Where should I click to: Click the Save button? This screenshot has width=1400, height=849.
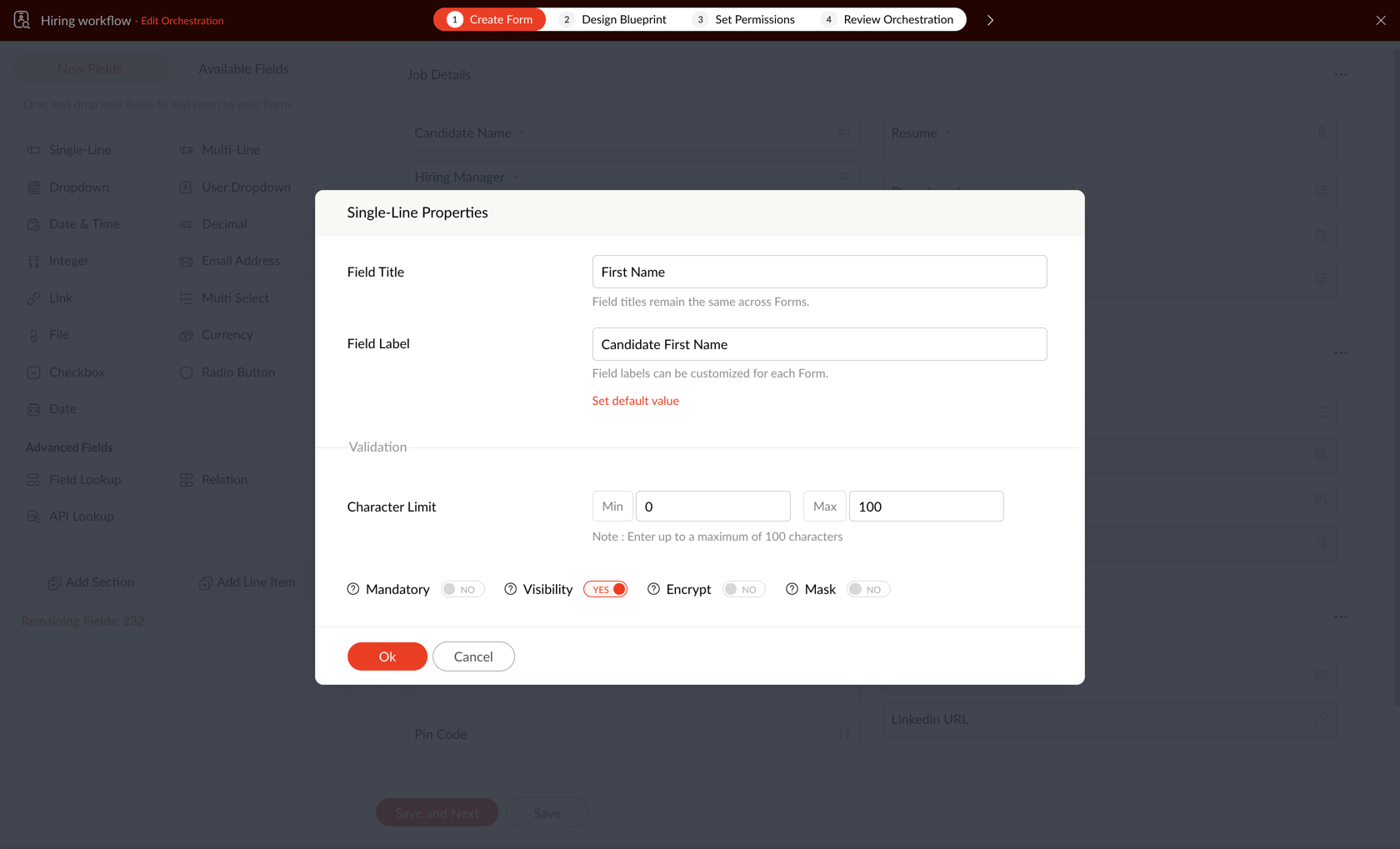[x=547, y=813]
